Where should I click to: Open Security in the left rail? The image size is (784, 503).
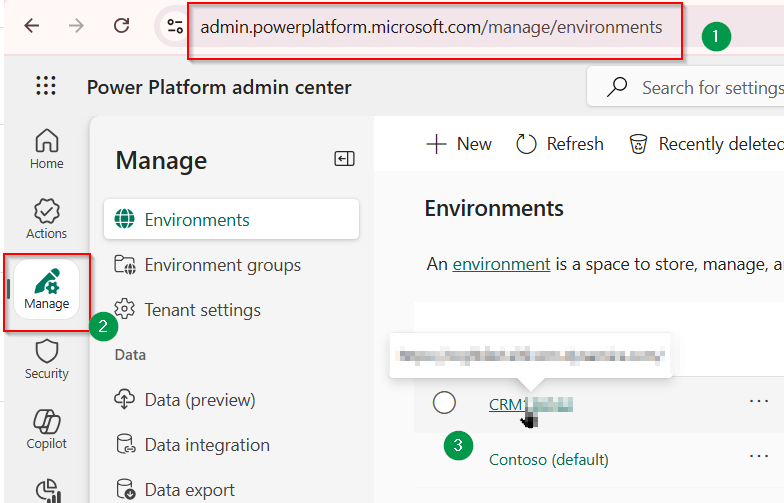pyautogui.click(x=46, y=360)
